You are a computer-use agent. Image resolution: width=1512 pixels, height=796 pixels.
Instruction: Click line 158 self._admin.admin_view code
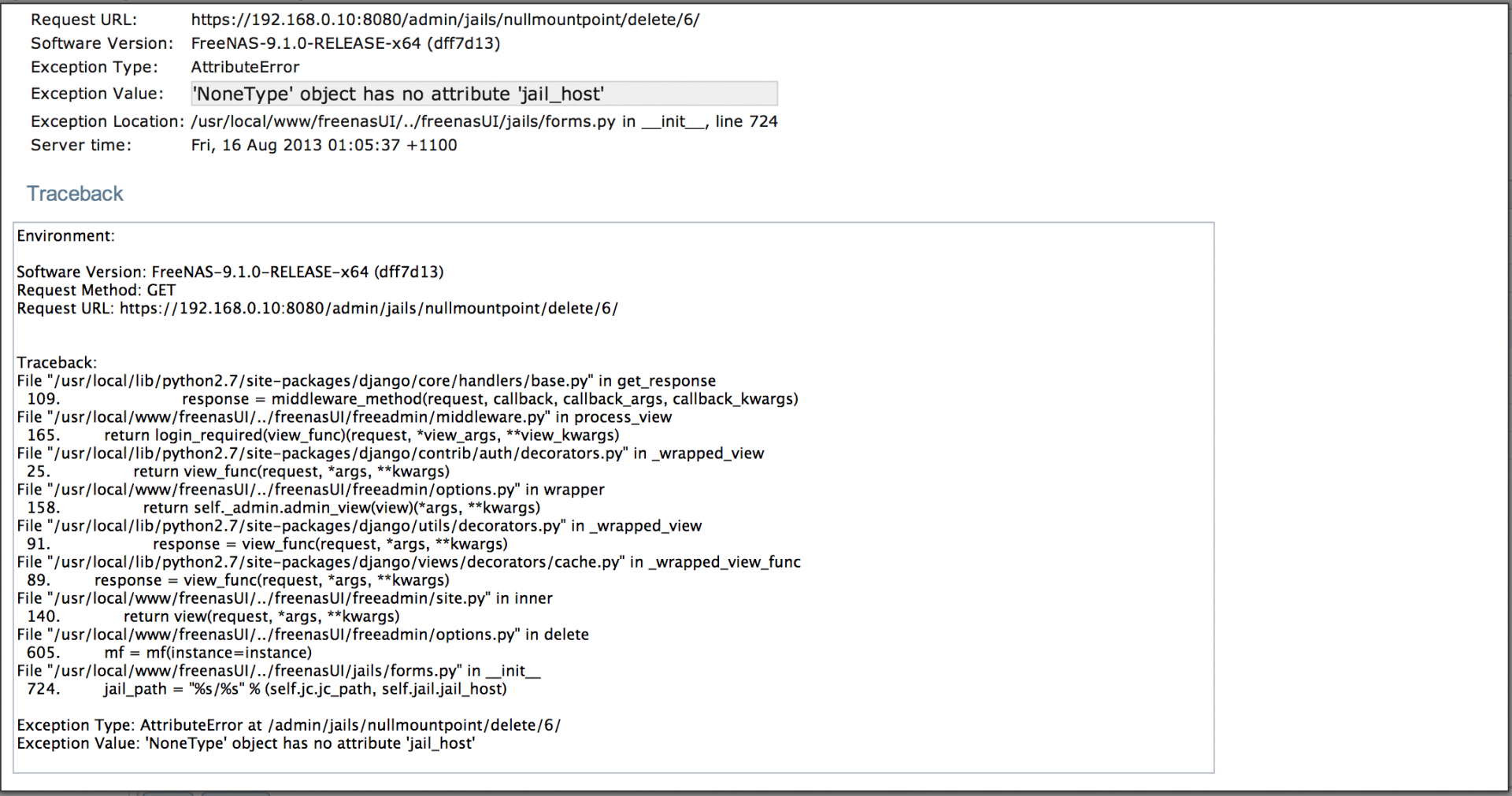pyautogui.click(x=342, y=508)
